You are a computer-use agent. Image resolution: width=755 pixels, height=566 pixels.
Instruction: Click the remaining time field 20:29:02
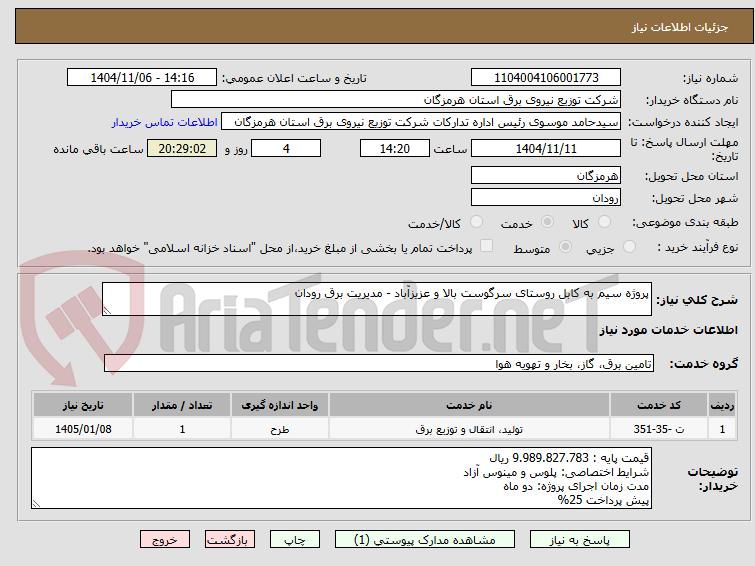[x=182, y=148]
